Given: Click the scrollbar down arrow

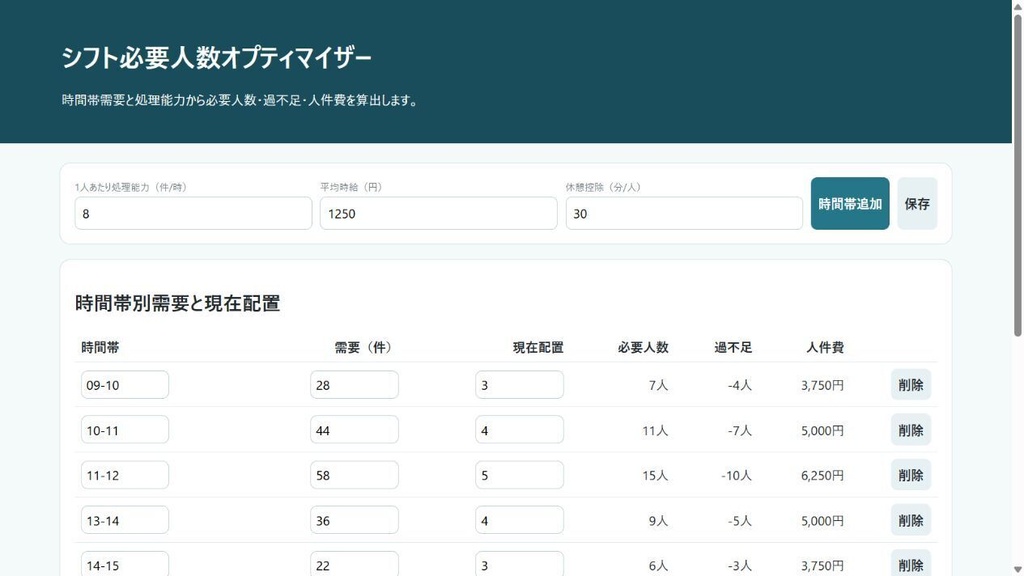Looking at the screenshot, I should pyautogui.click(x=1017, y=570).
